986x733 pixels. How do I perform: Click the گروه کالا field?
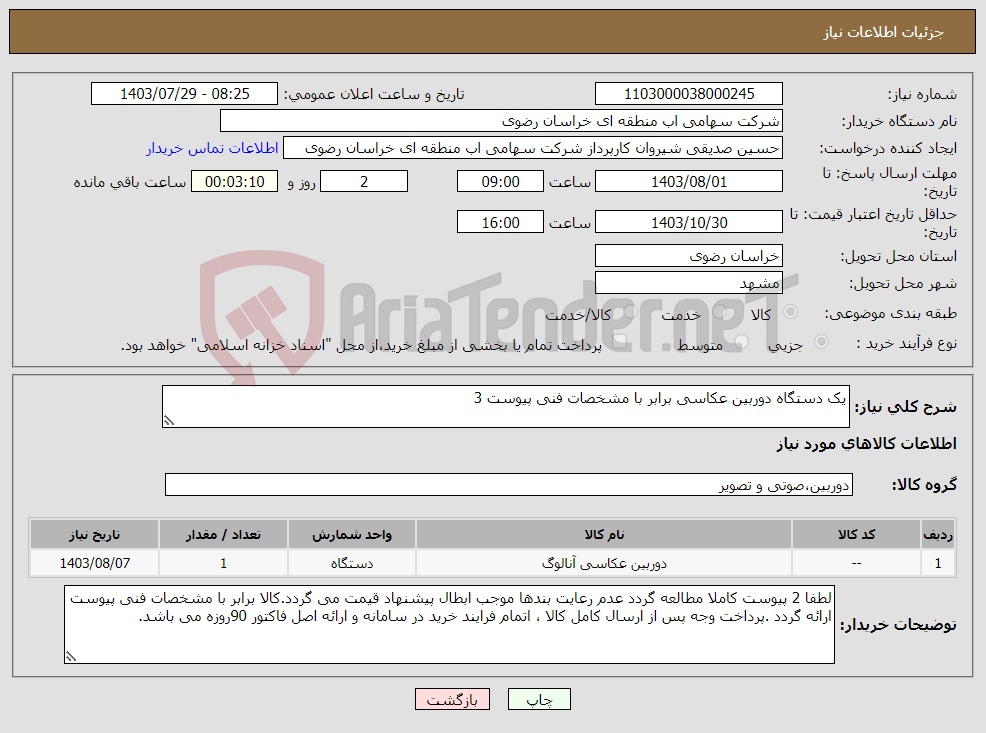pos(509,485)
